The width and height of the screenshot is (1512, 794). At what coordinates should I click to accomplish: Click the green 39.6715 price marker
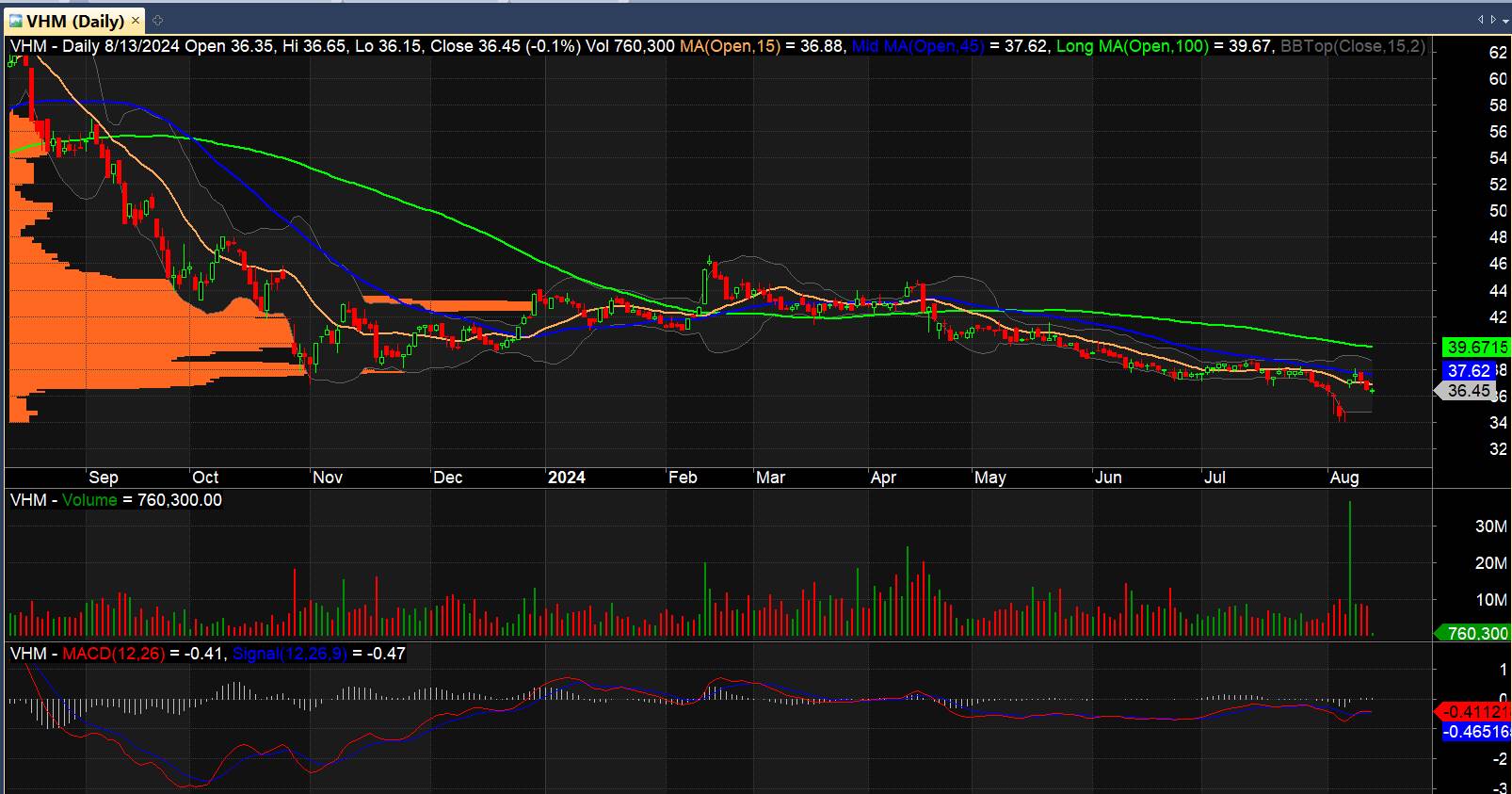(x=1476, y=348)
